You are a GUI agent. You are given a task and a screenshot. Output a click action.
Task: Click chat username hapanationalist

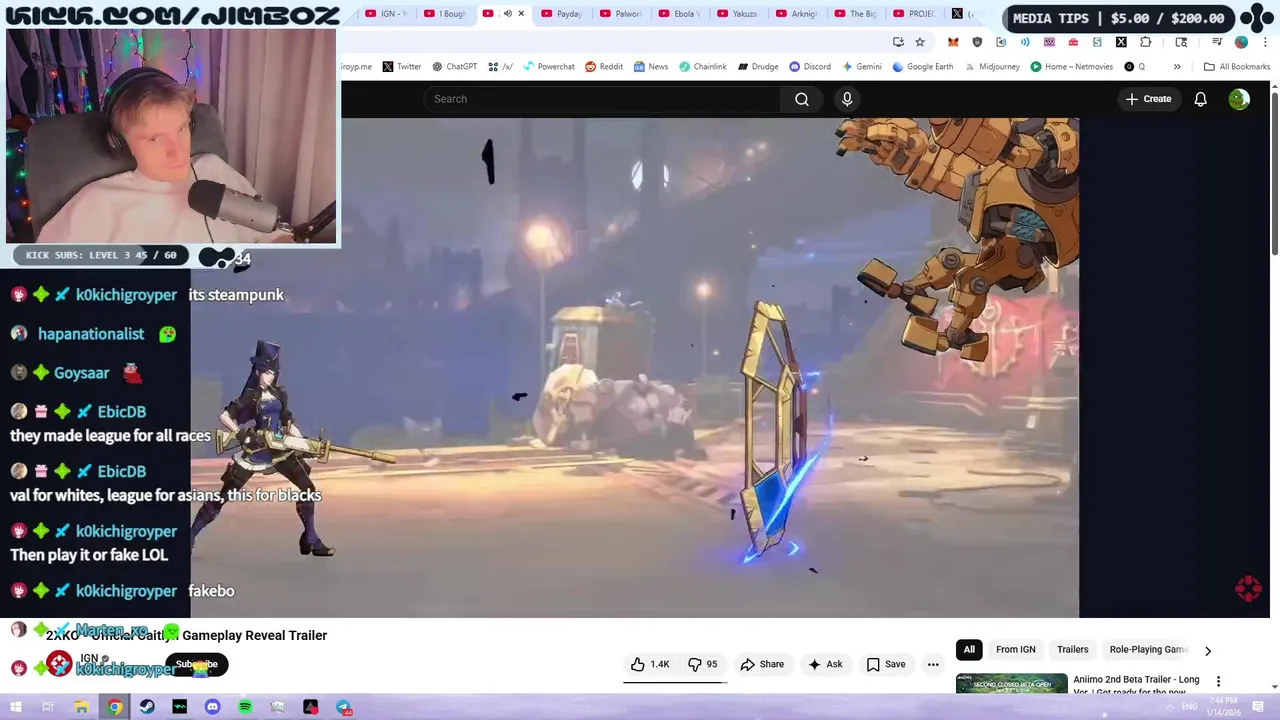point(91,334)
